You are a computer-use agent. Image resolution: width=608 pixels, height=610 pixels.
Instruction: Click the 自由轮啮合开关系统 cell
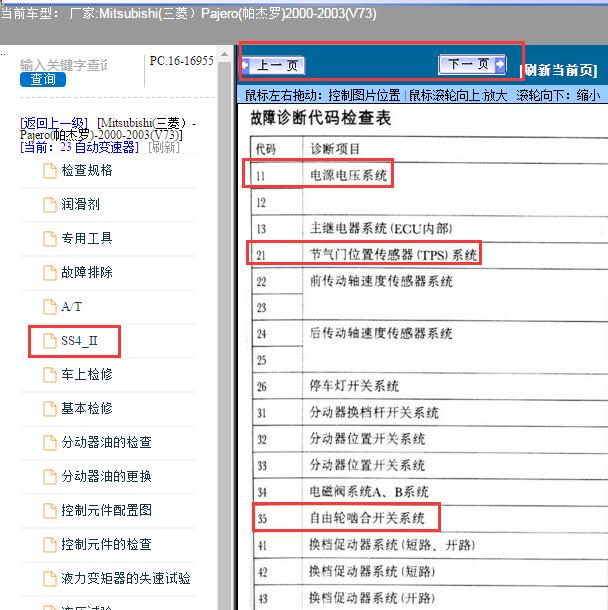point(367,518)
